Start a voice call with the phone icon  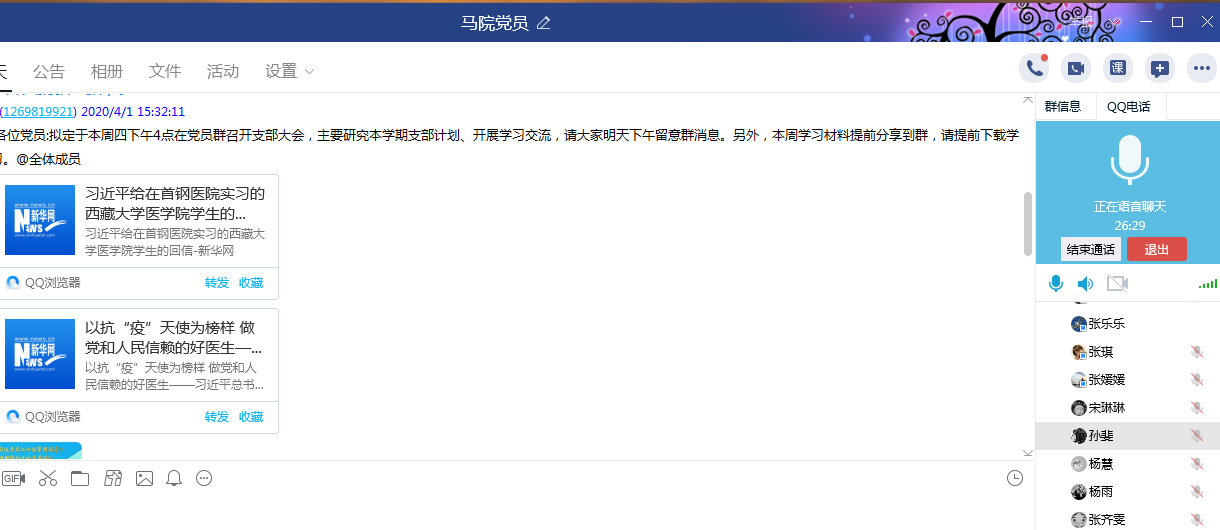[1034, 69]
